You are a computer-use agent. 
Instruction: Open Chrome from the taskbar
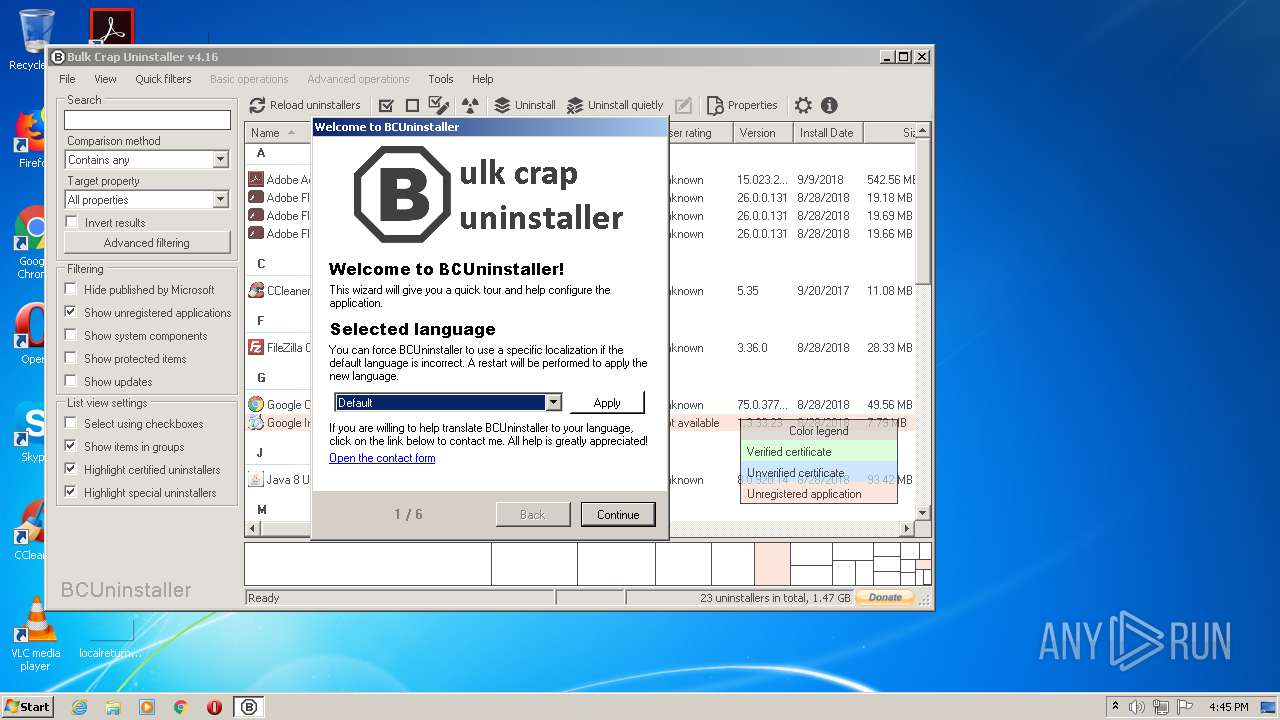click(180, 707)
